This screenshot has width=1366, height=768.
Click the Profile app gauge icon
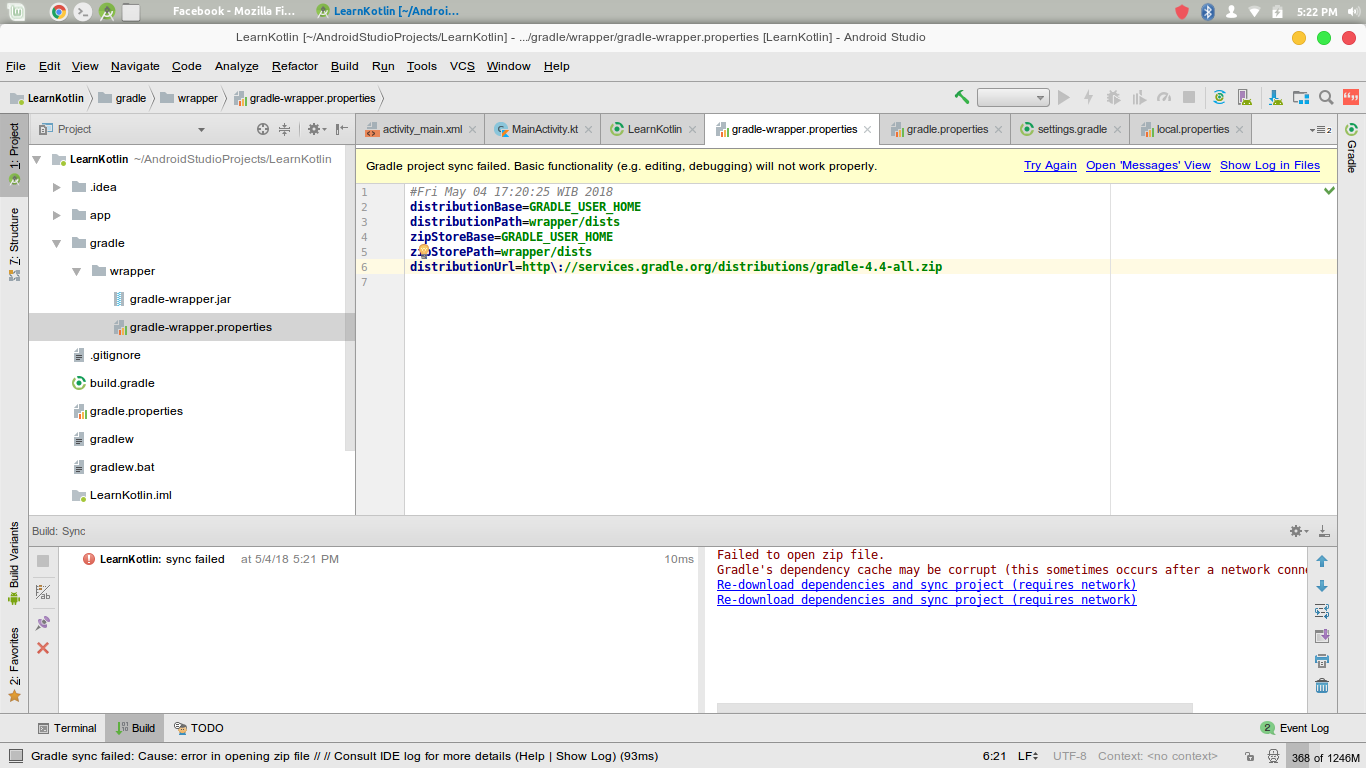click(x=1164, y=97)
